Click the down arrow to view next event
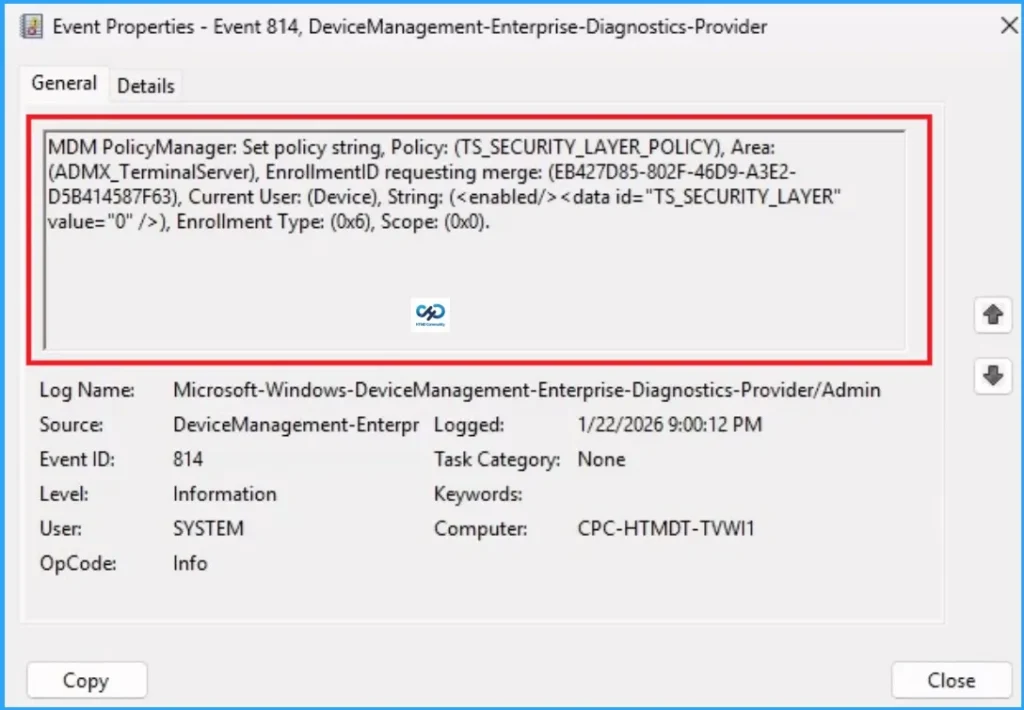Screen dimensions: 1024x710 [992, 377]
